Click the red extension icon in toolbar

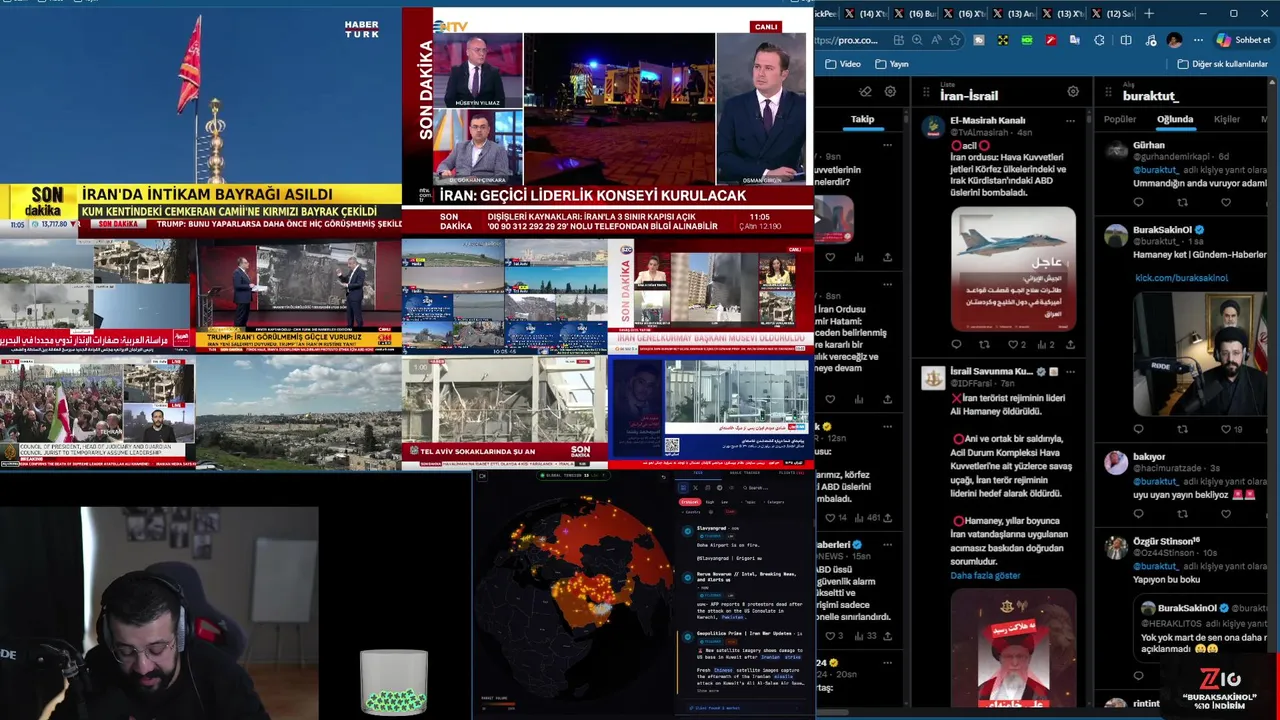pos(1051,40)
